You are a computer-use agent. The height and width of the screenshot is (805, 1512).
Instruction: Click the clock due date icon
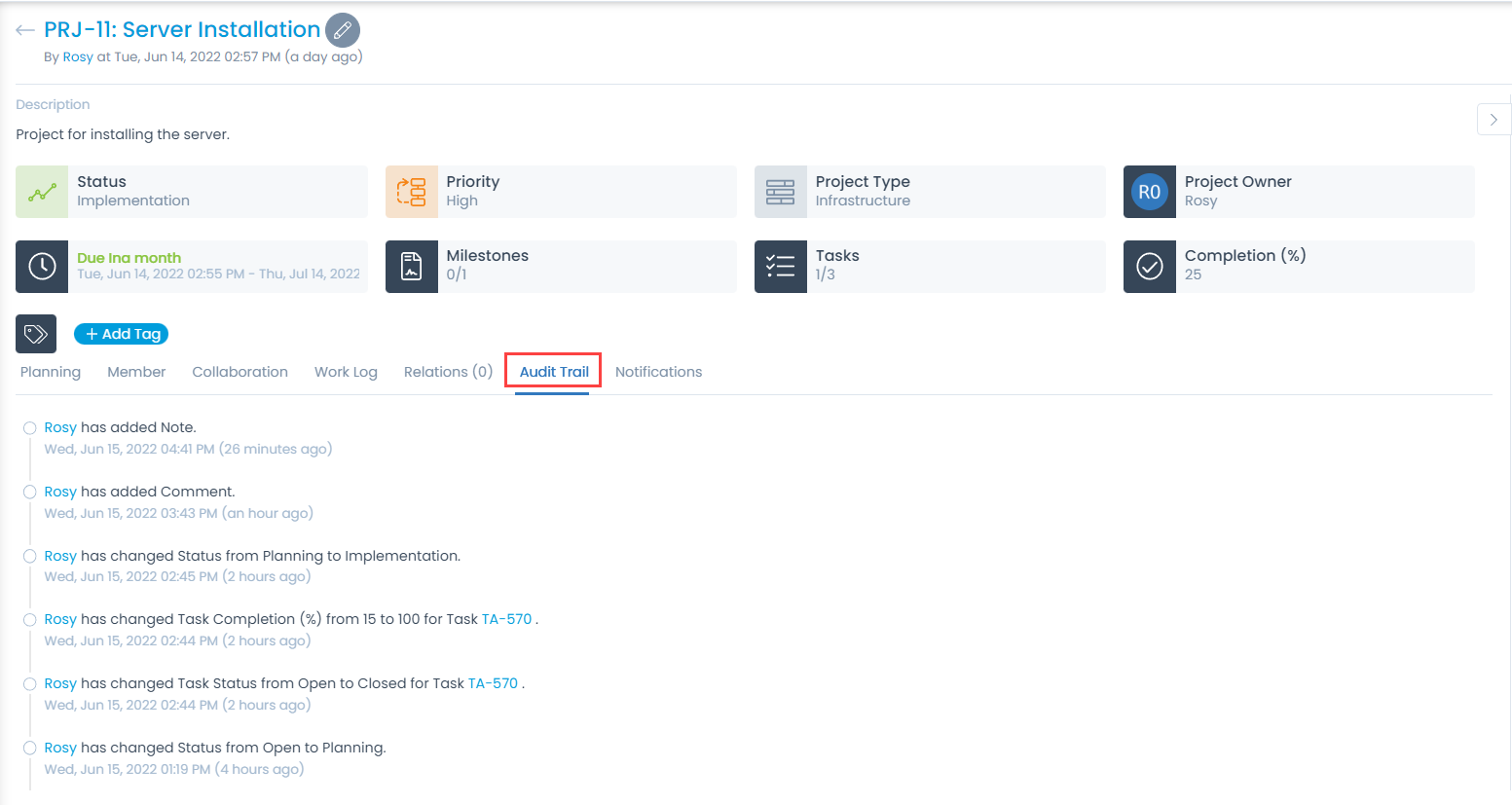tap(42, 267)
